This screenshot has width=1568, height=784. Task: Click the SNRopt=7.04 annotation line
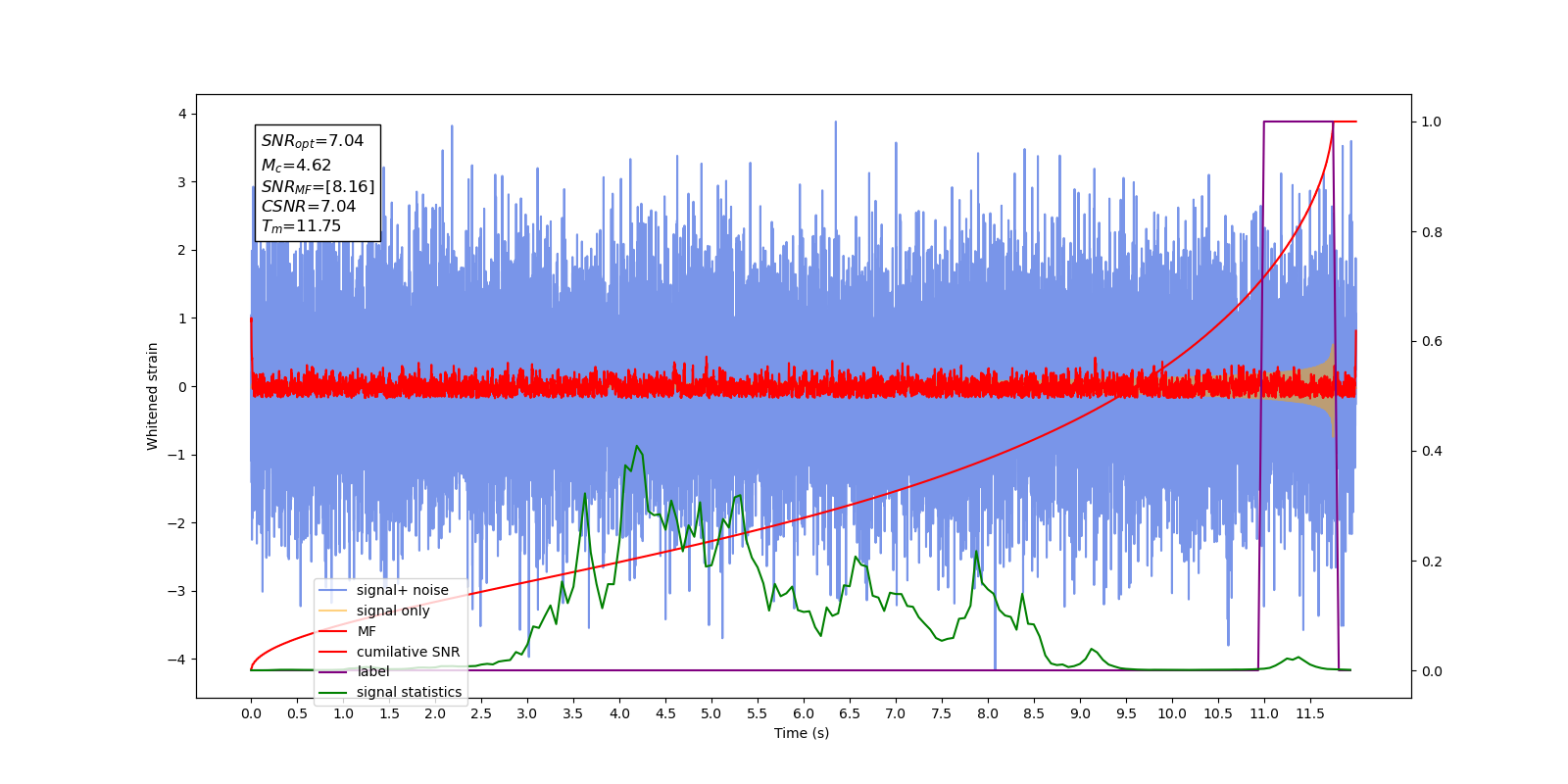tap(313, 141)
